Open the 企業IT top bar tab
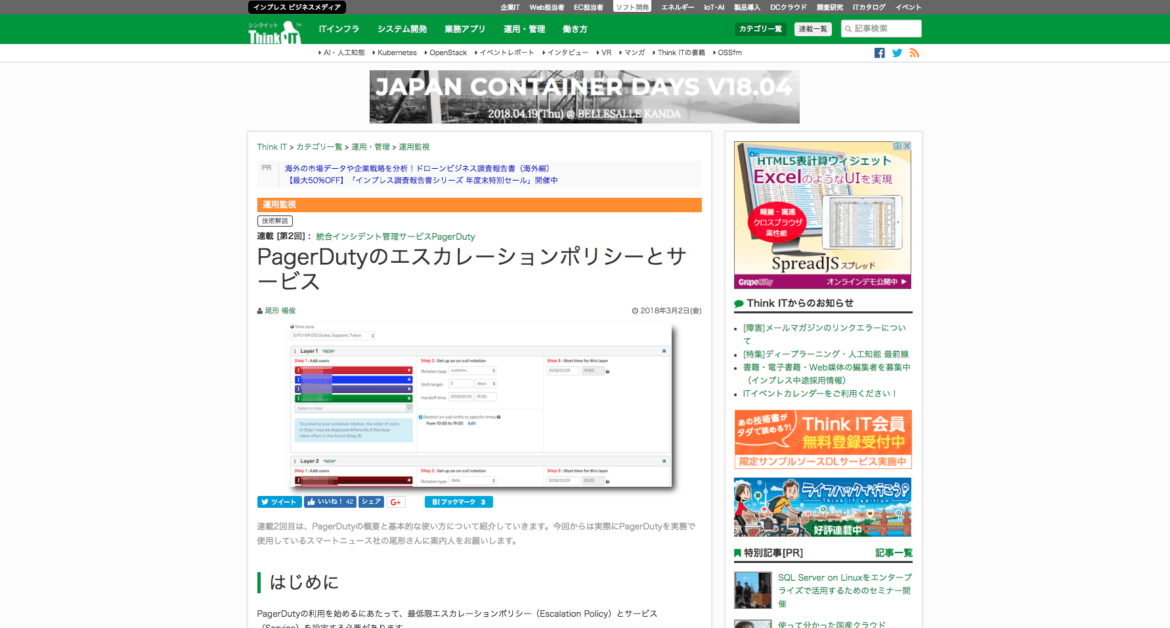Image resolution: width=1170 pixels, height=628 pixels. (x=510, y=7)
